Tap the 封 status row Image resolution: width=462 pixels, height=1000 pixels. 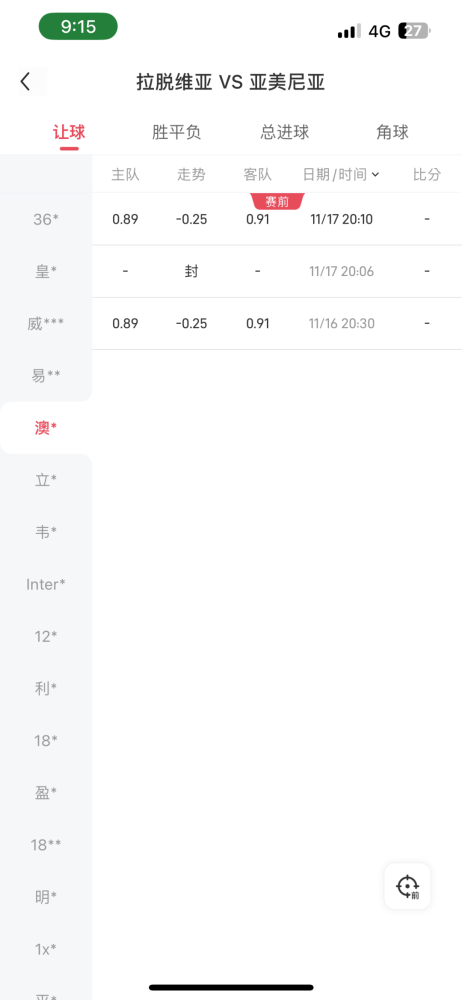(x=277, y=272)
